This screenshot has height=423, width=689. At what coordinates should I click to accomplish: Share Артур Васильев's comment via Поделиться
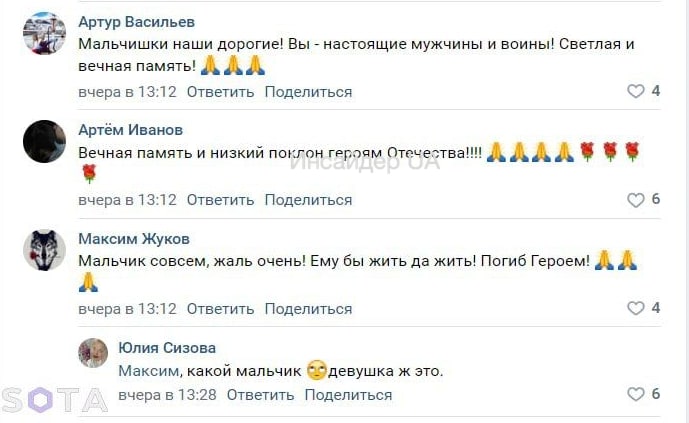308,92
